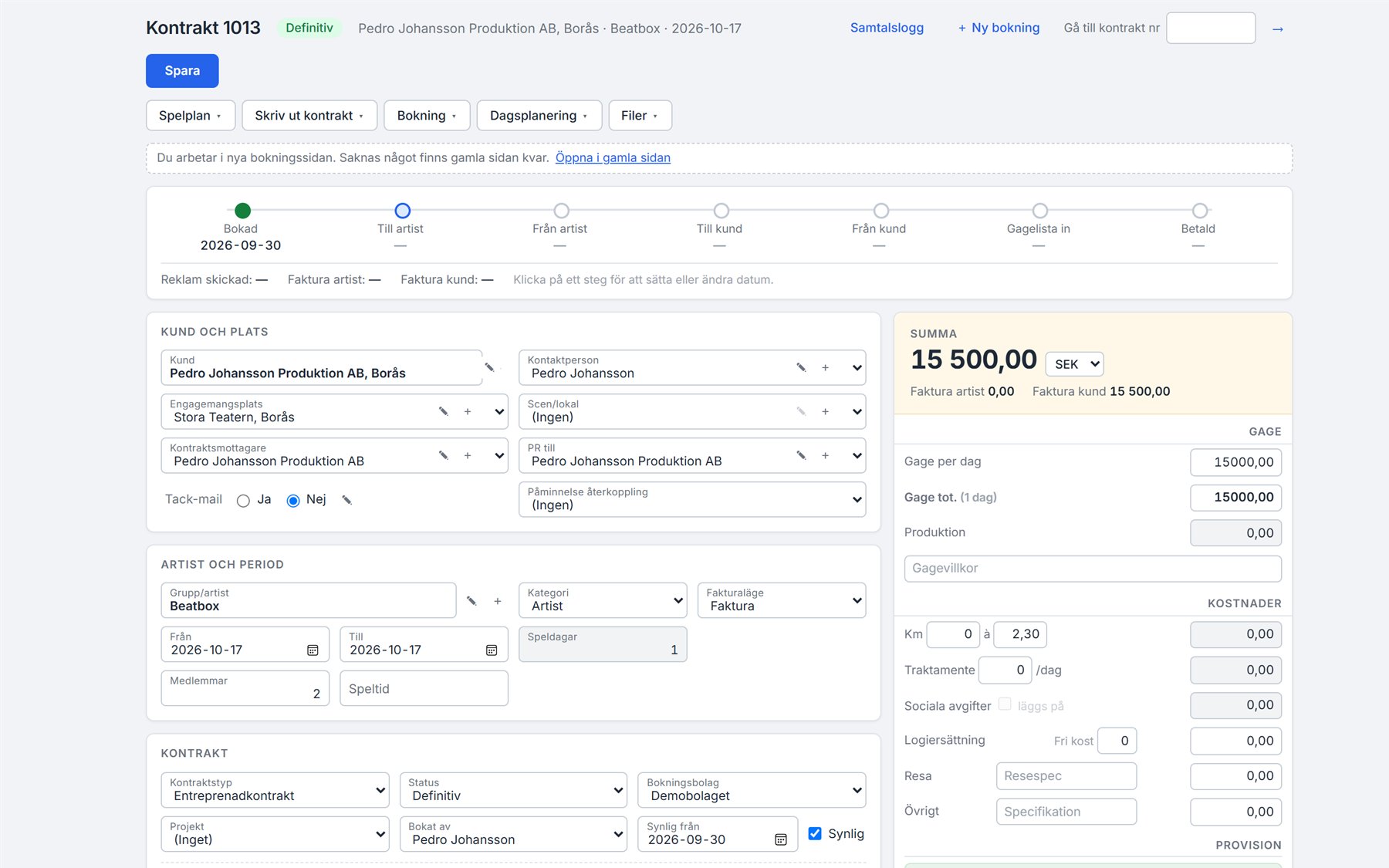Edit Tack-mail with the pencil icon

pos(347,500)
